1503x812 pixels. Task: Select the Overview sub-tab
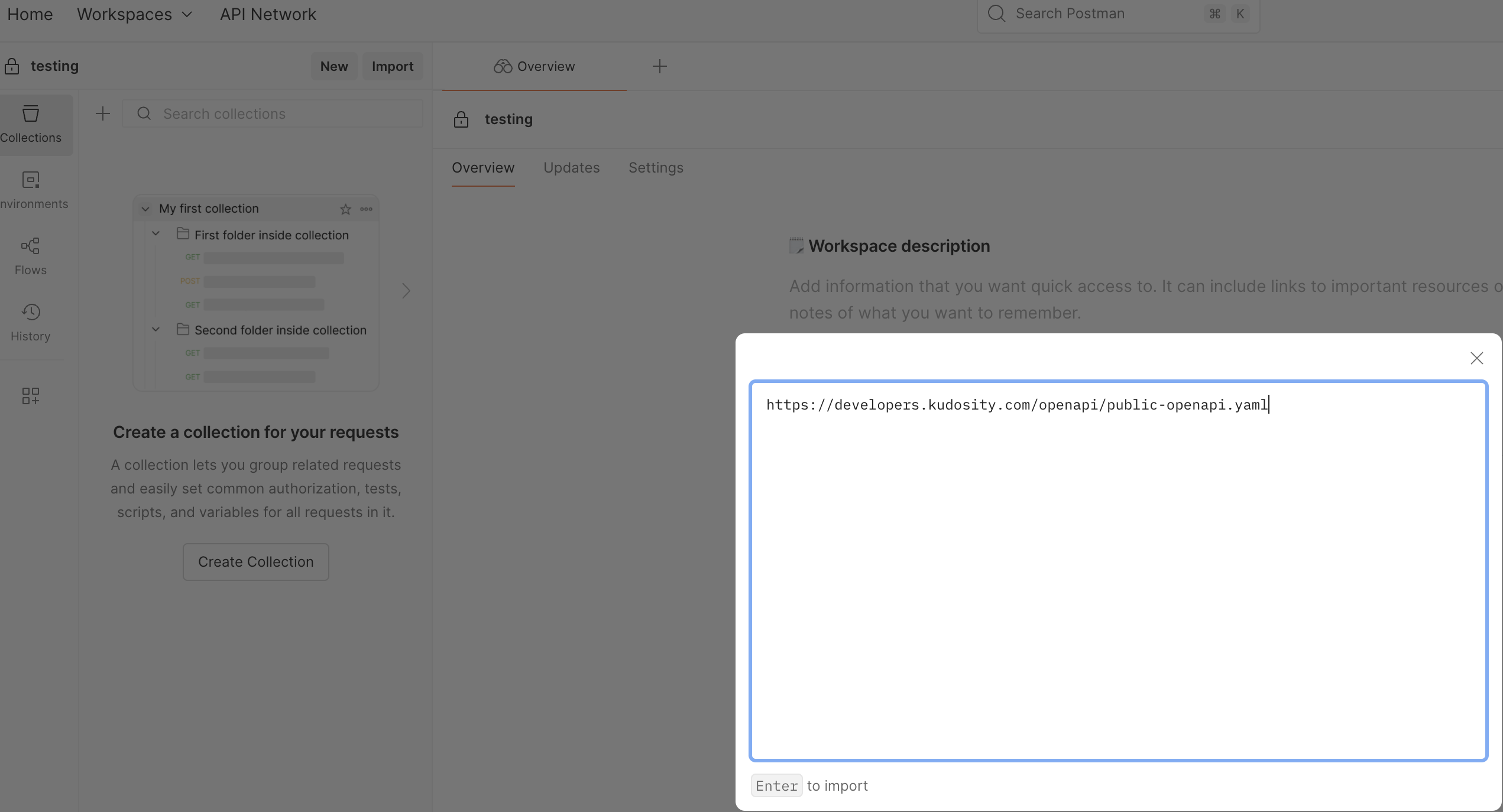click(483, 168)
